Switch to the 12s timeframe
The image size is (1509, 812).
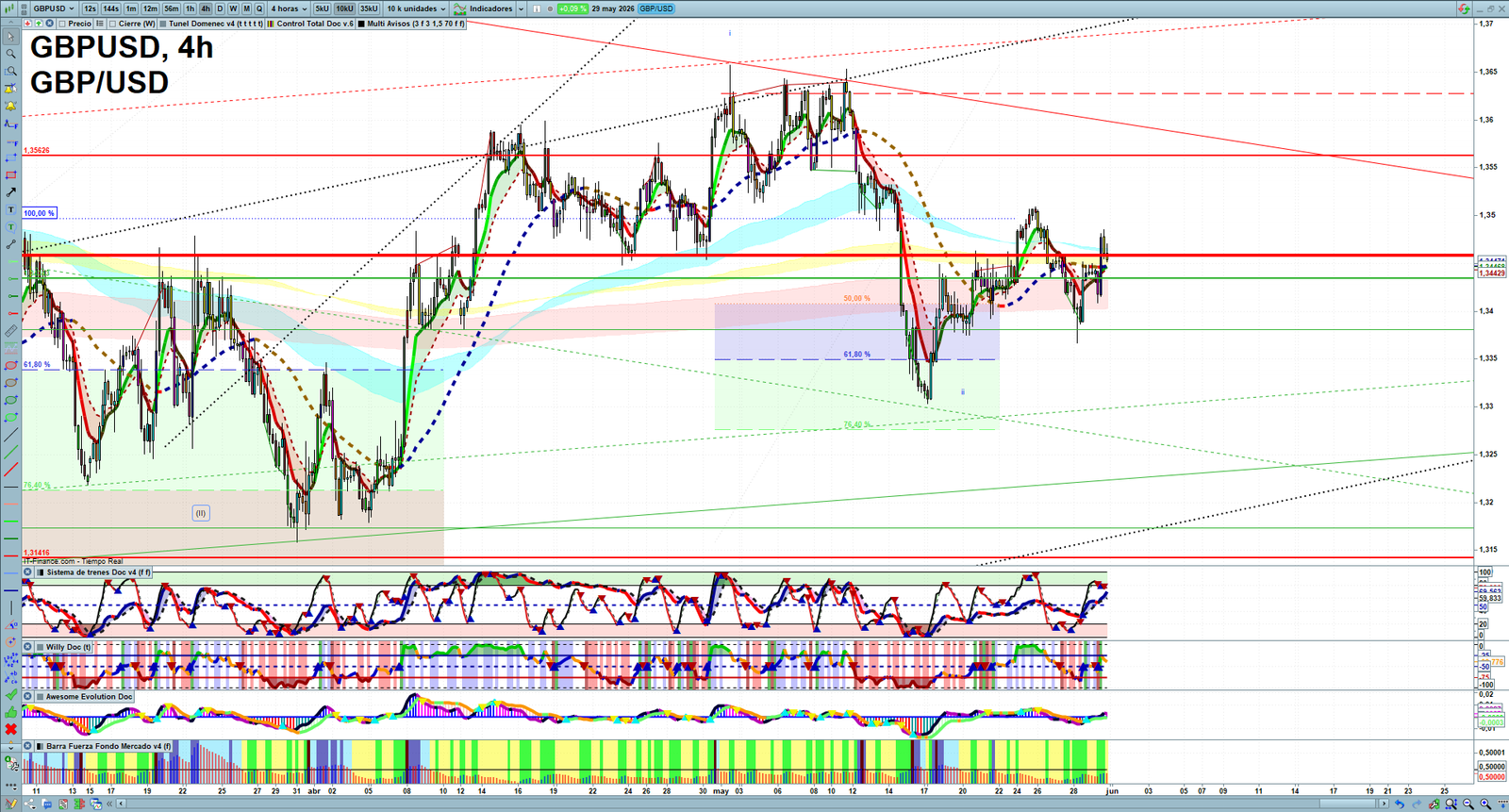(x=90, y=8)
